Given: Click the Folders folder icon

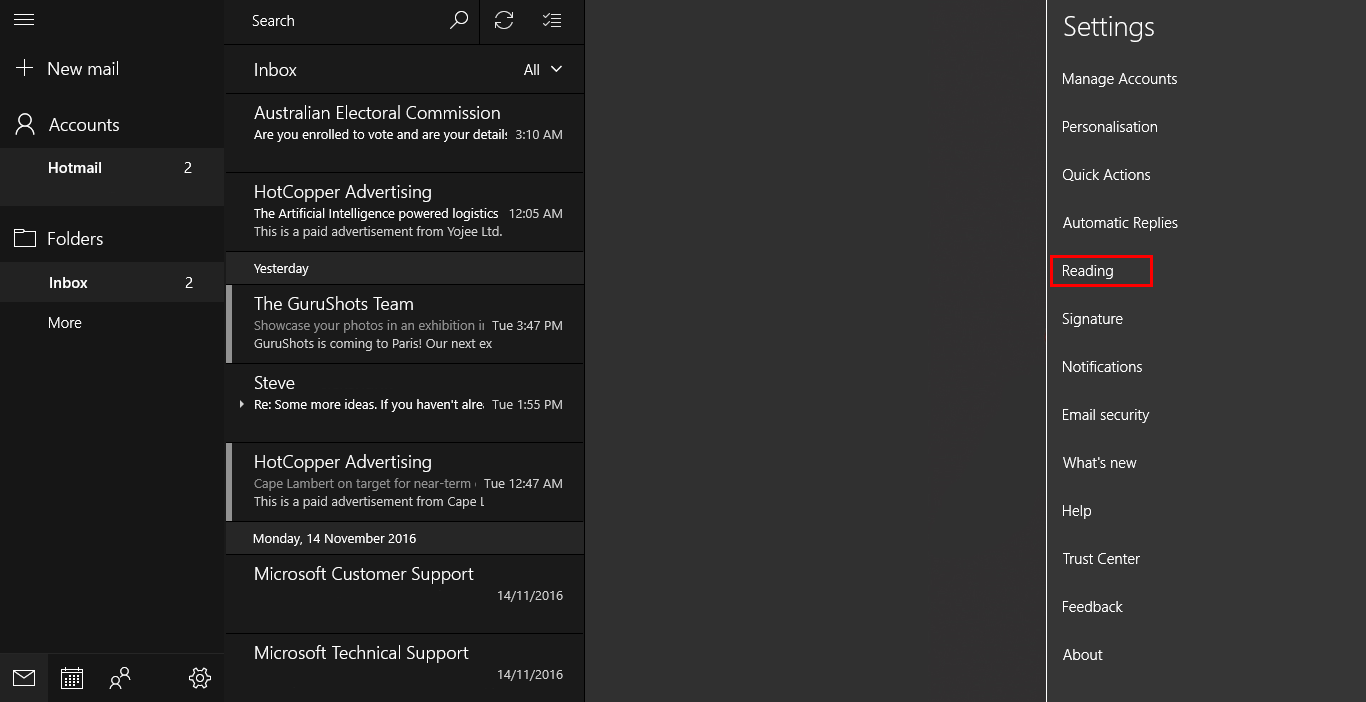Looking at the screenshot, I should coord(24,238).
